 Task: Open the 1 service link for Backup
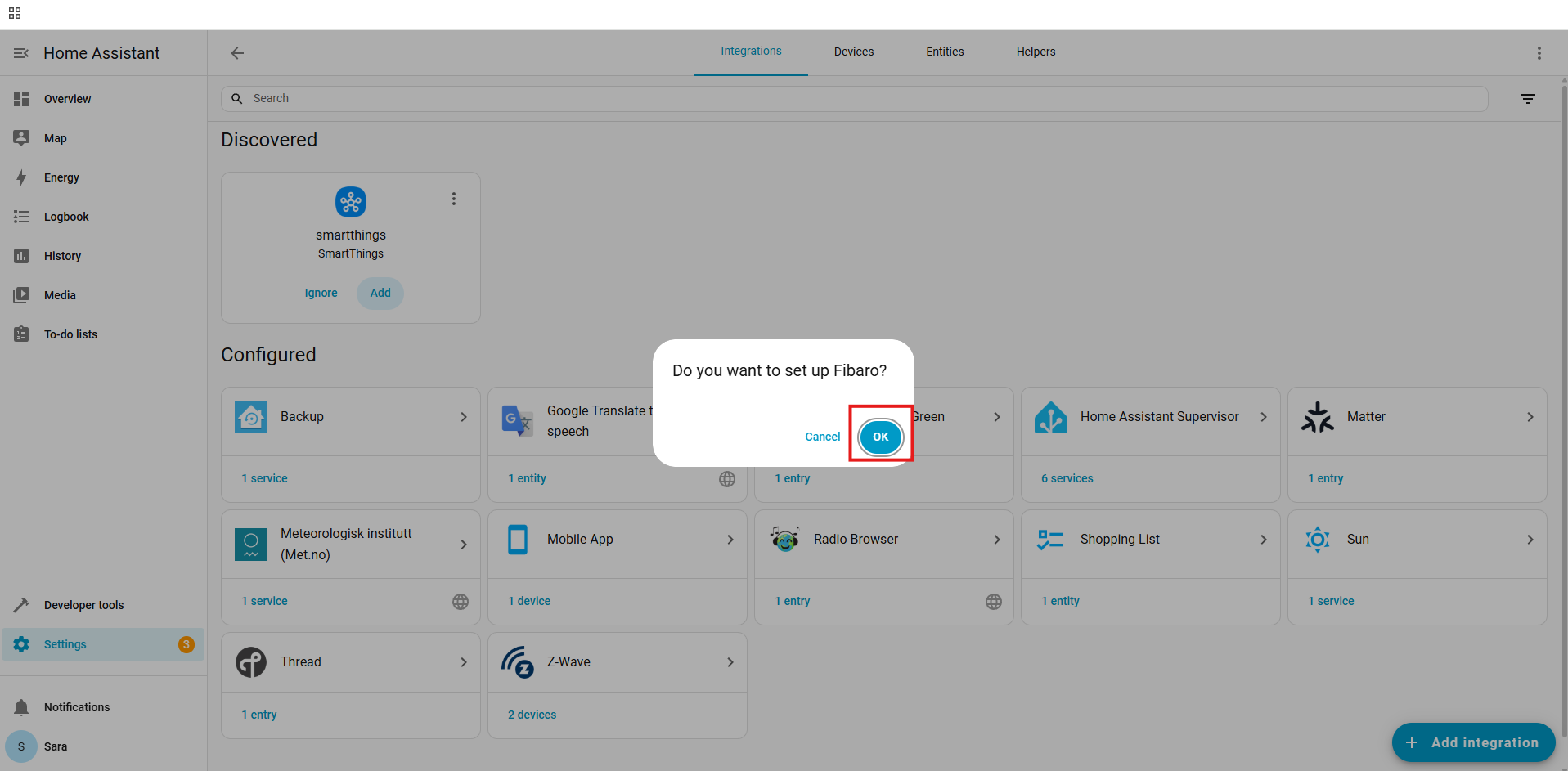click(264, 479)
